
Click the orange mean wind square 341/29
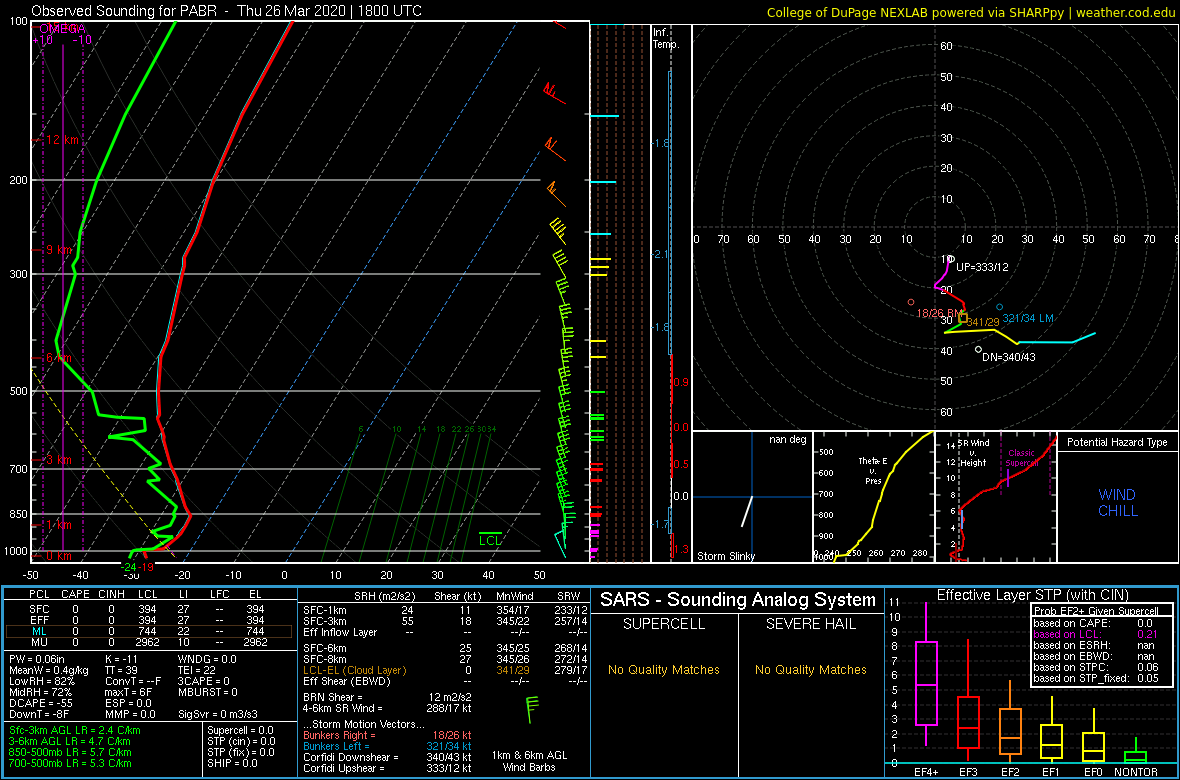pos(963,318)
